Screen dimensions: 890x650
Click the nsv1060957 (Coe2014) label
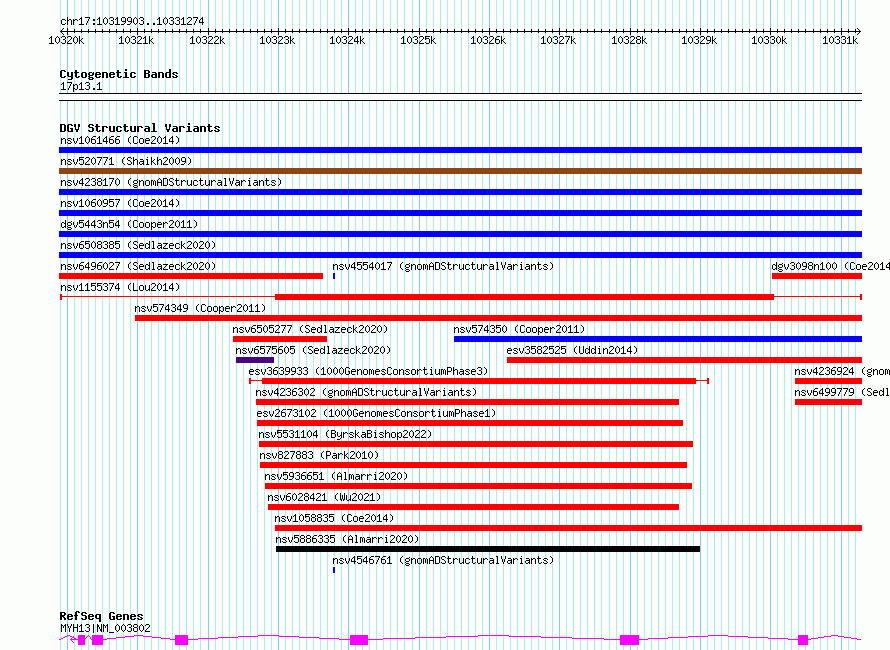tap(120, 203)
